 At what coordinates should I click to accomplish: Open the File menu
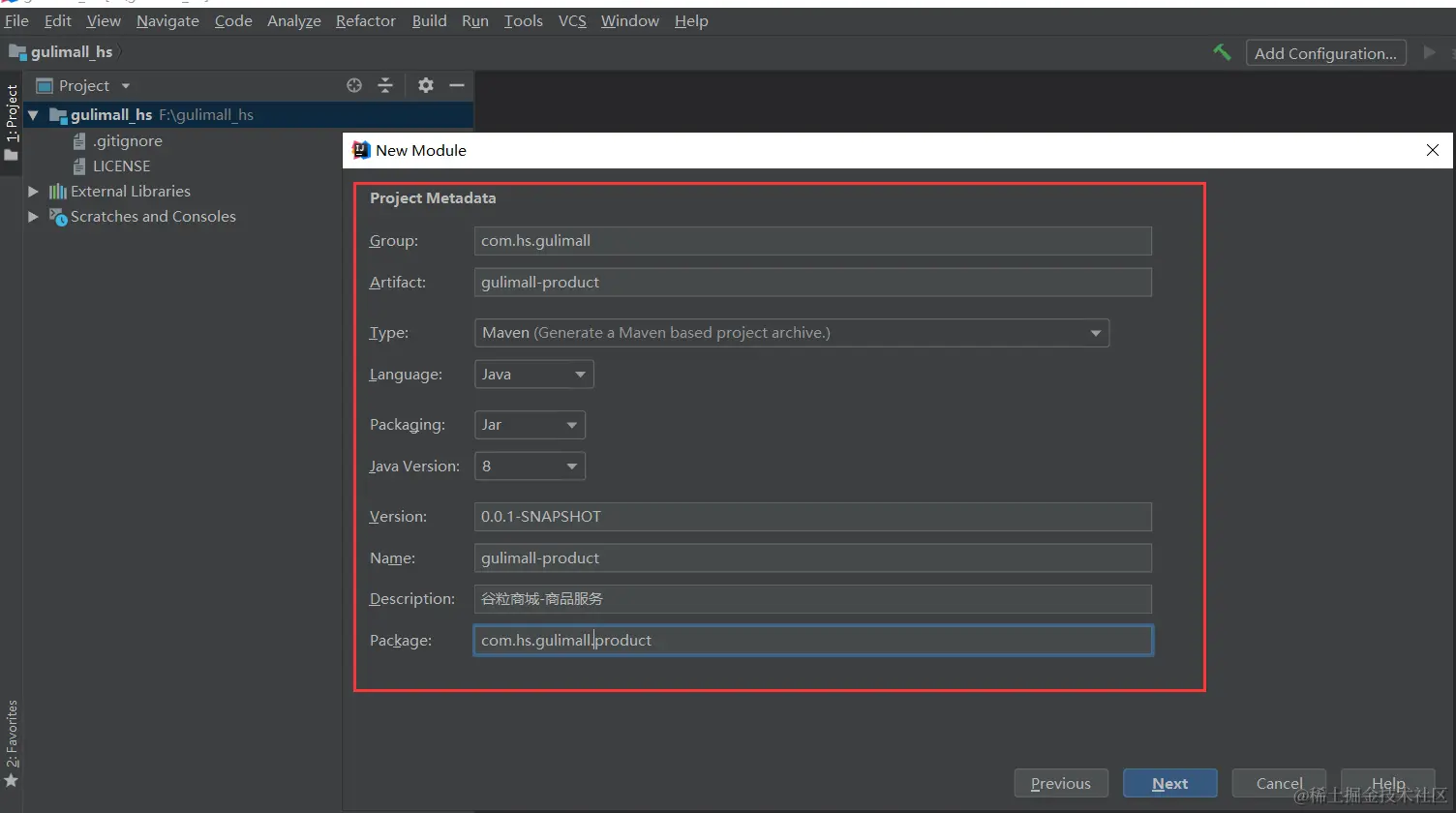click(16, 21)
